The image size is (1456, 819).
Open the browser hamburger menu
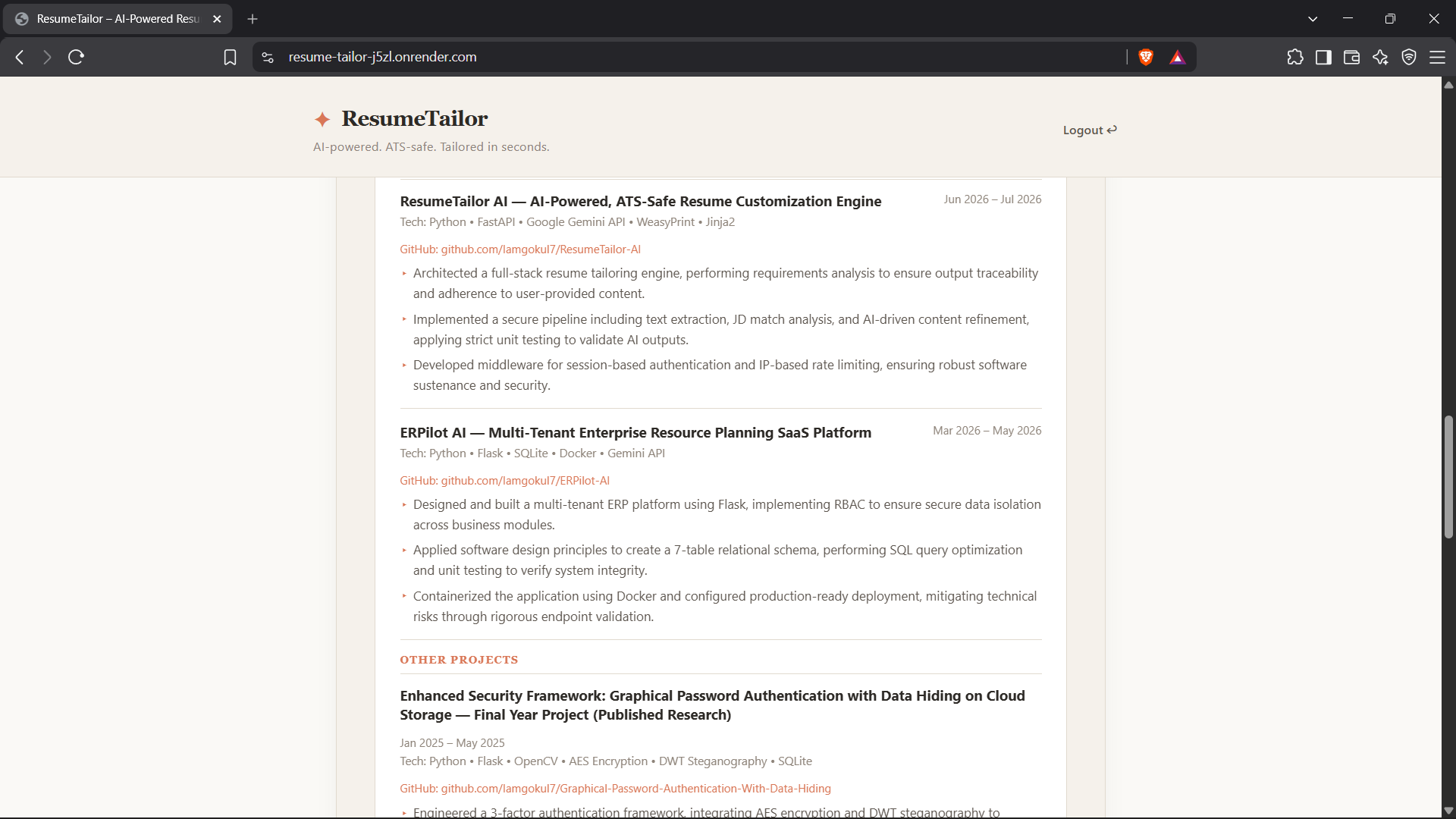coord(1437,57)
